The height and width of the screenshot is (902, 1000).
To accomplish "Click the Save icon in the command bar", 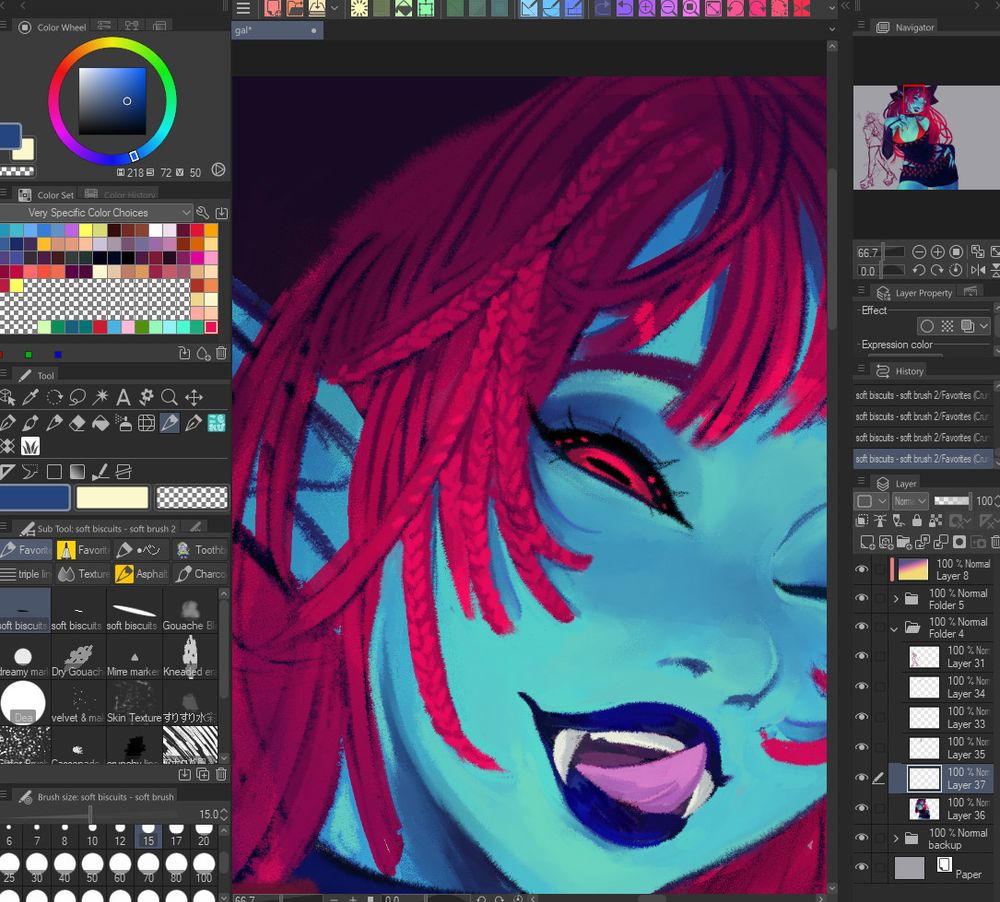I will click(x=317, y=8).
